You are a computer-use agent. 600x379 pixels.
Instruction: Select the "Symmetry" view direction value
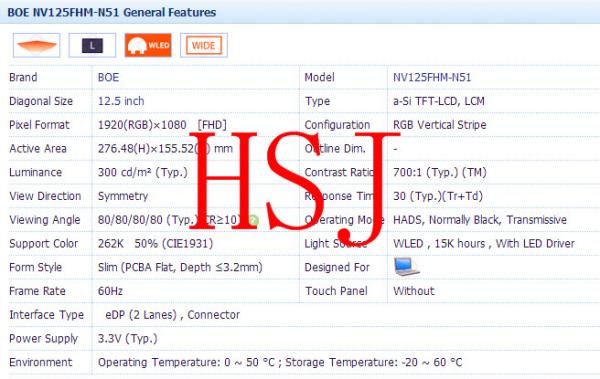pyautogui.click(x=123, y=196)
